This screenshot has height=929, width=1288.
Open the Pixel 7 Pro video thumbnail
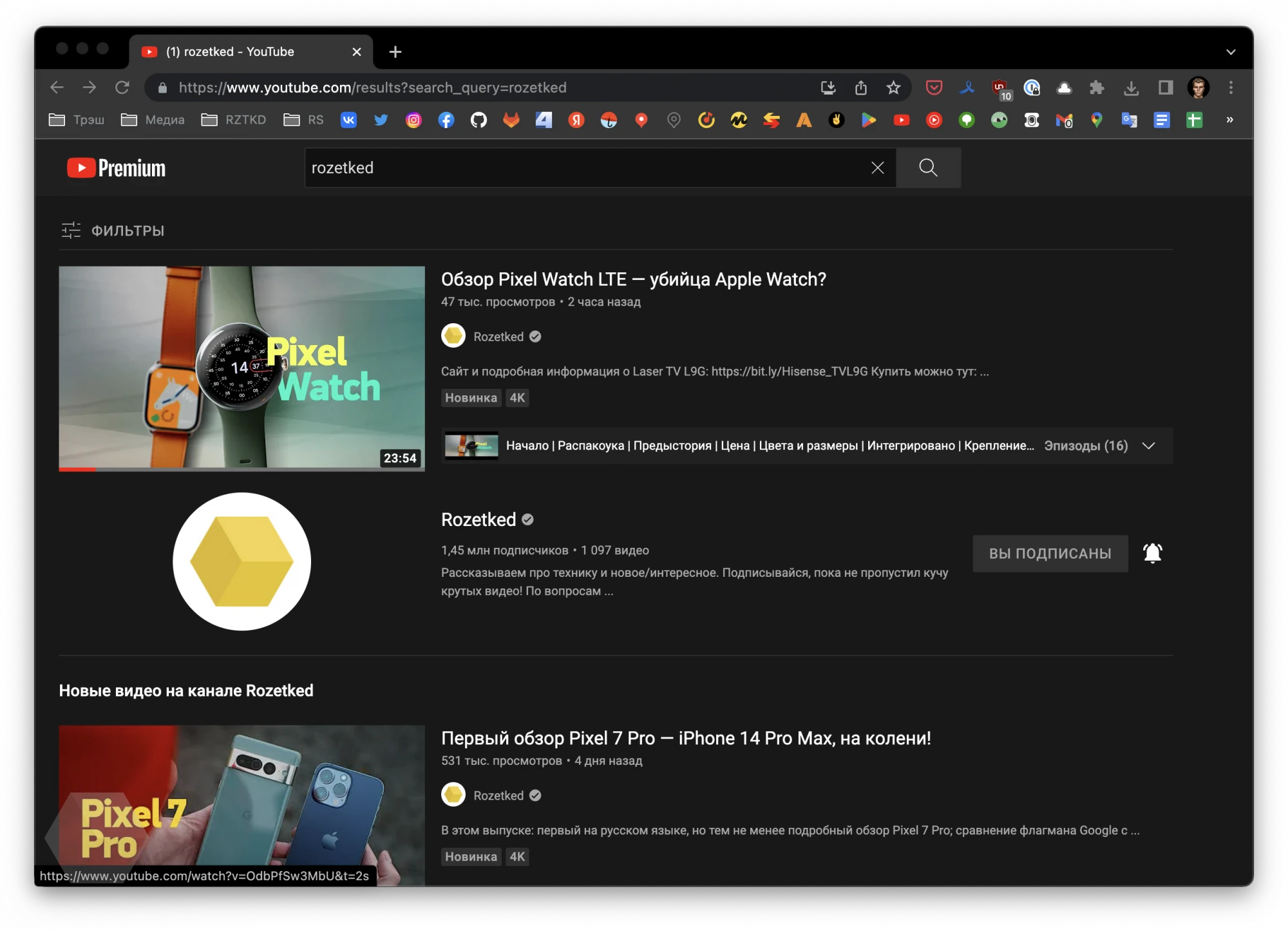[x=241, y=805]
